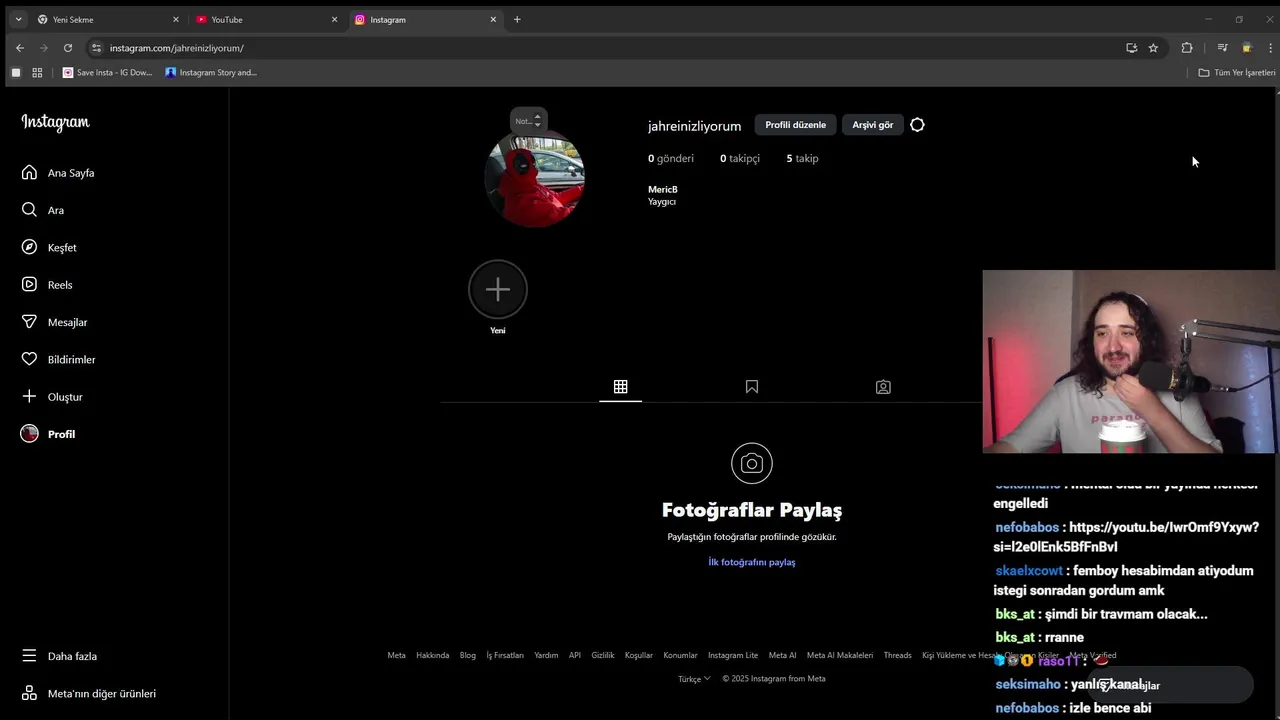Click Profili düzenle button
The width and height of the screenshot is (1280, 720).
pos(795,125)
